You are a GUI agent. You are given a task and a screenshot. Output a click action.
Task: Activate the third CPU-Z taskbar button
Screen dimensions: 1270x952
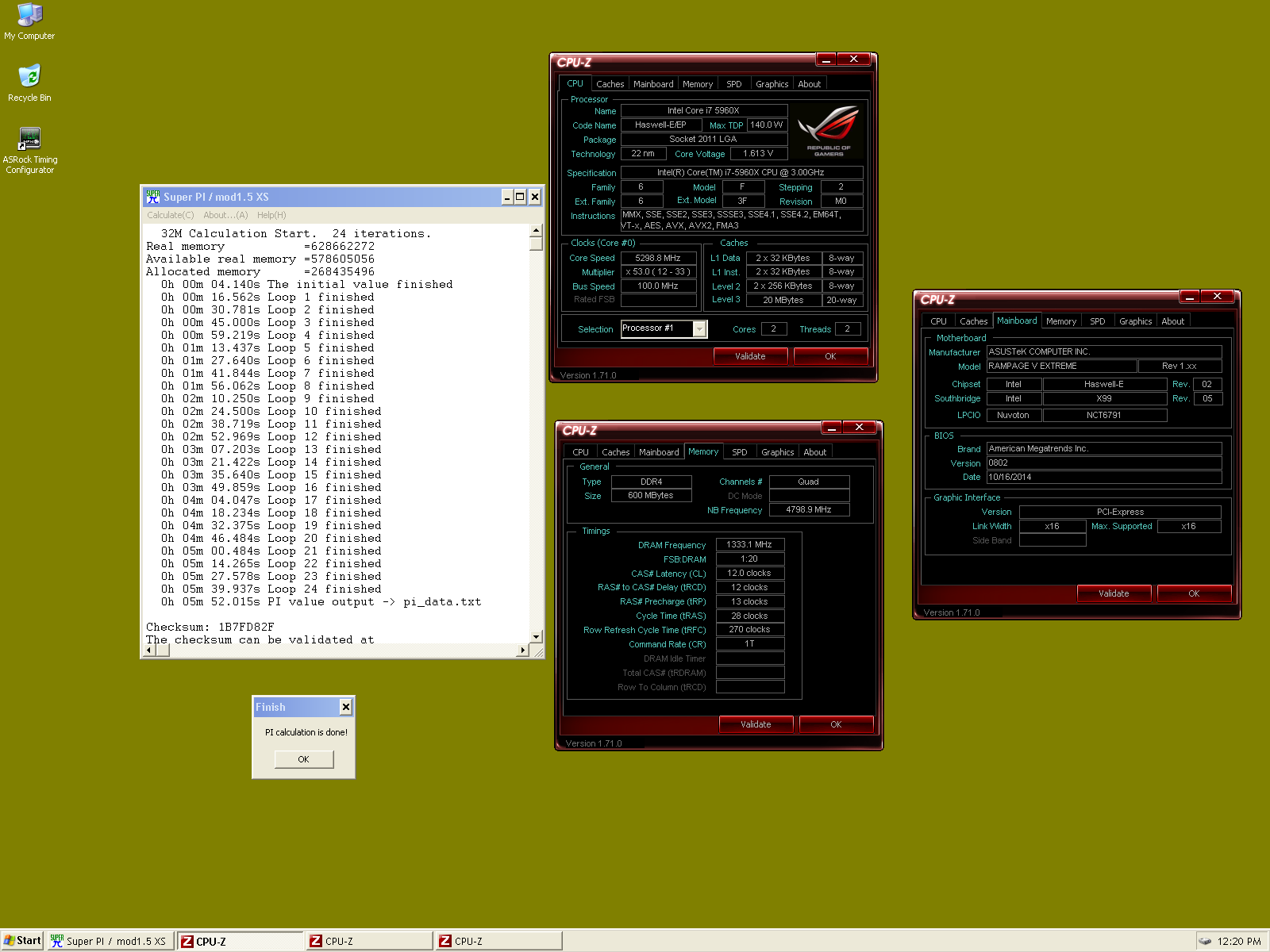[x=498, y=941]
